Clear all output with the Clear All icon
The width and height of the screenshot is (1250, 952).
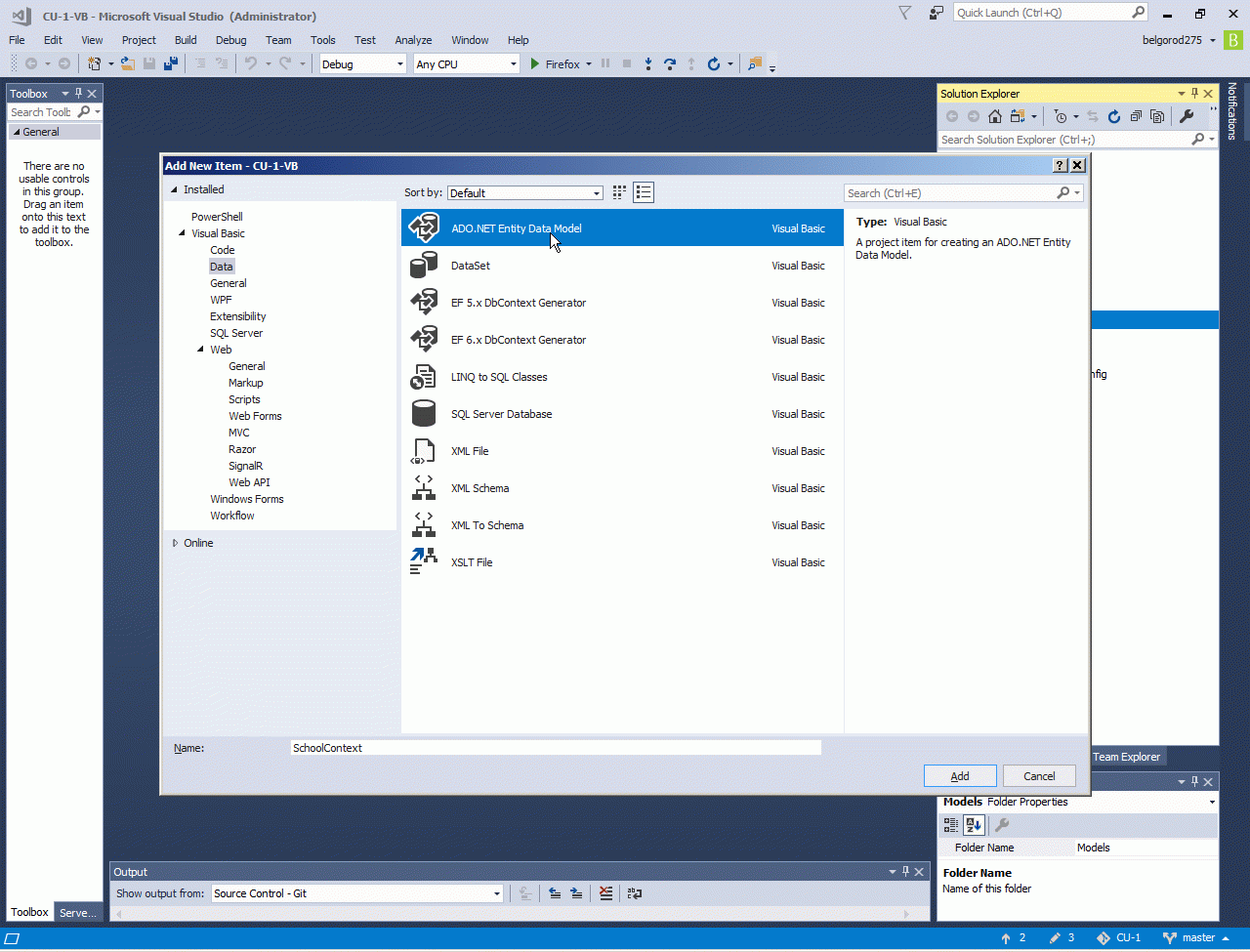tap(606, 893)
